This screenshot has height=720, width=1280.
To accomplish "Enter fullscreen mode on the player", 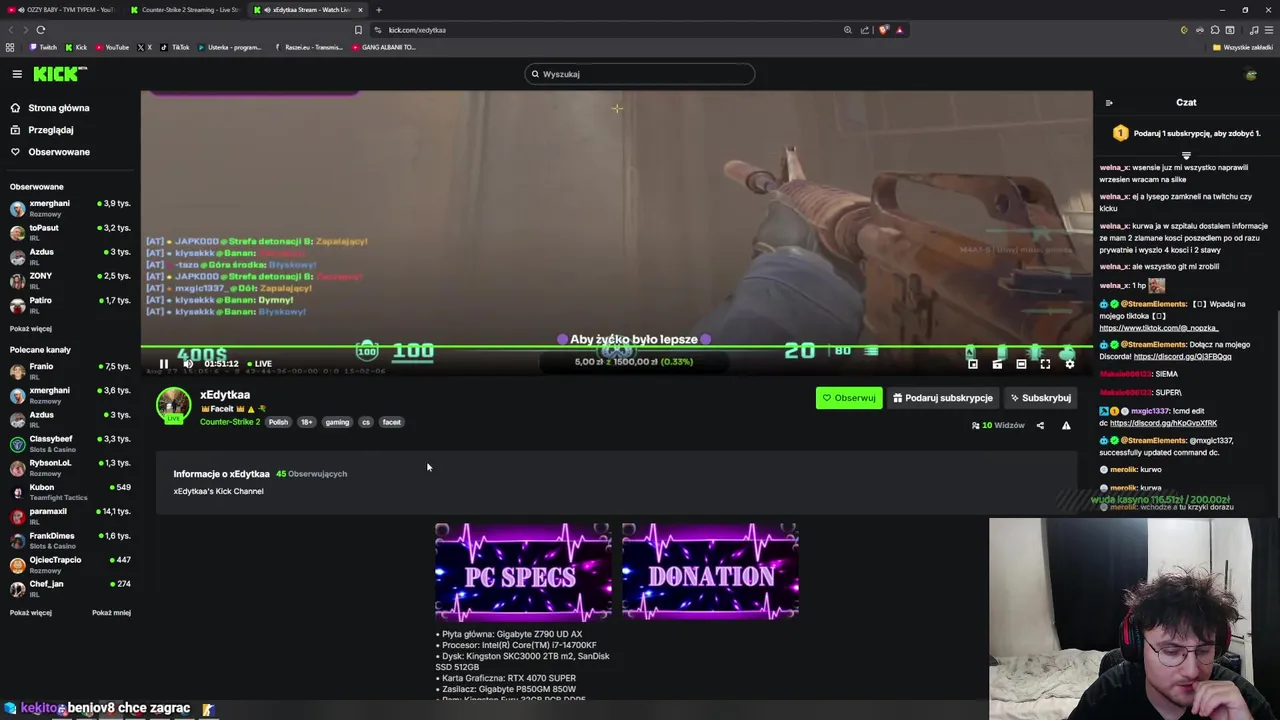I will pyautogui.click(x=1045, y=364).
